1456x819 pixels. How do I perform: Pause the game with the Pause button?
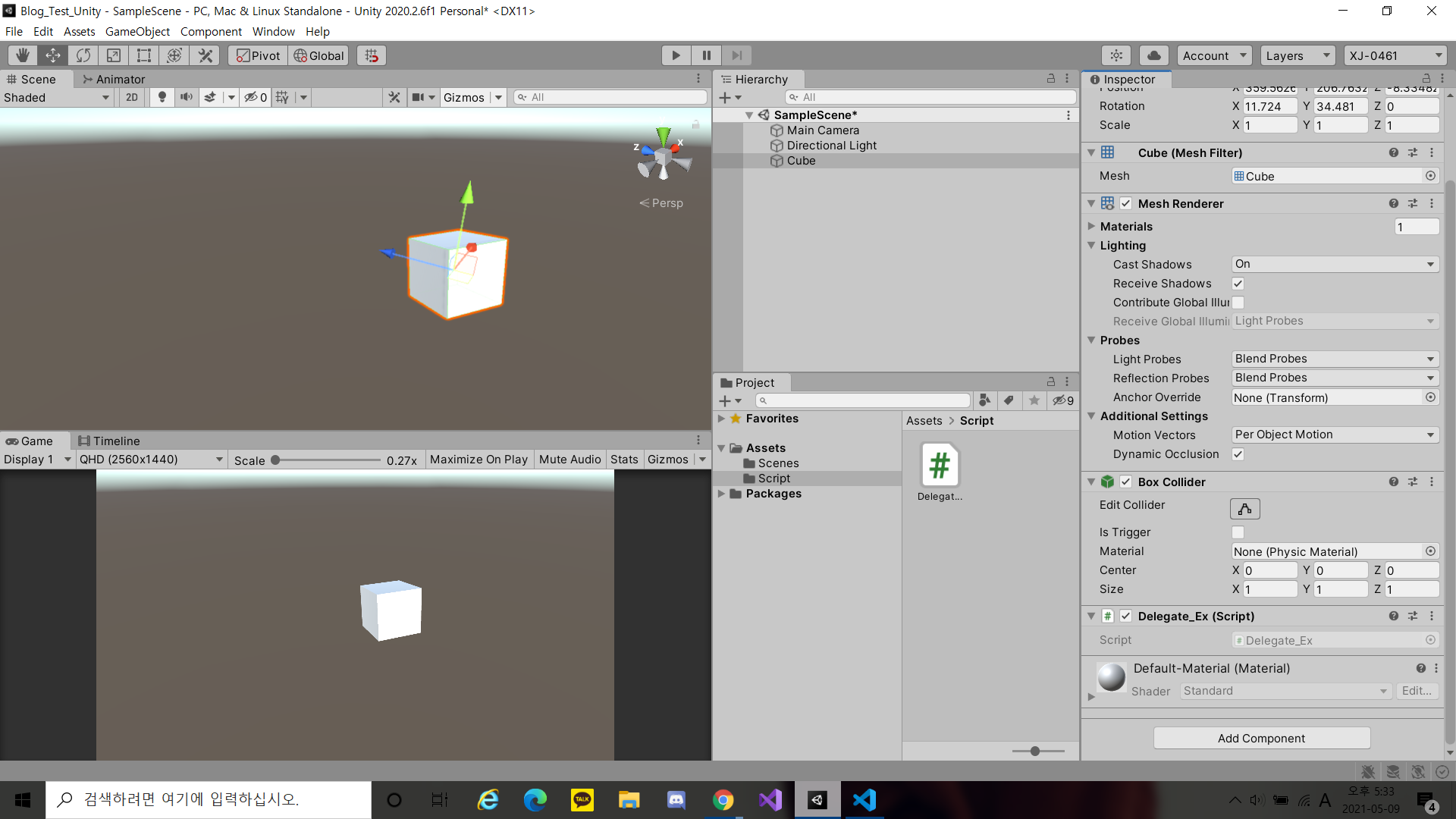[x=706, y=55]
